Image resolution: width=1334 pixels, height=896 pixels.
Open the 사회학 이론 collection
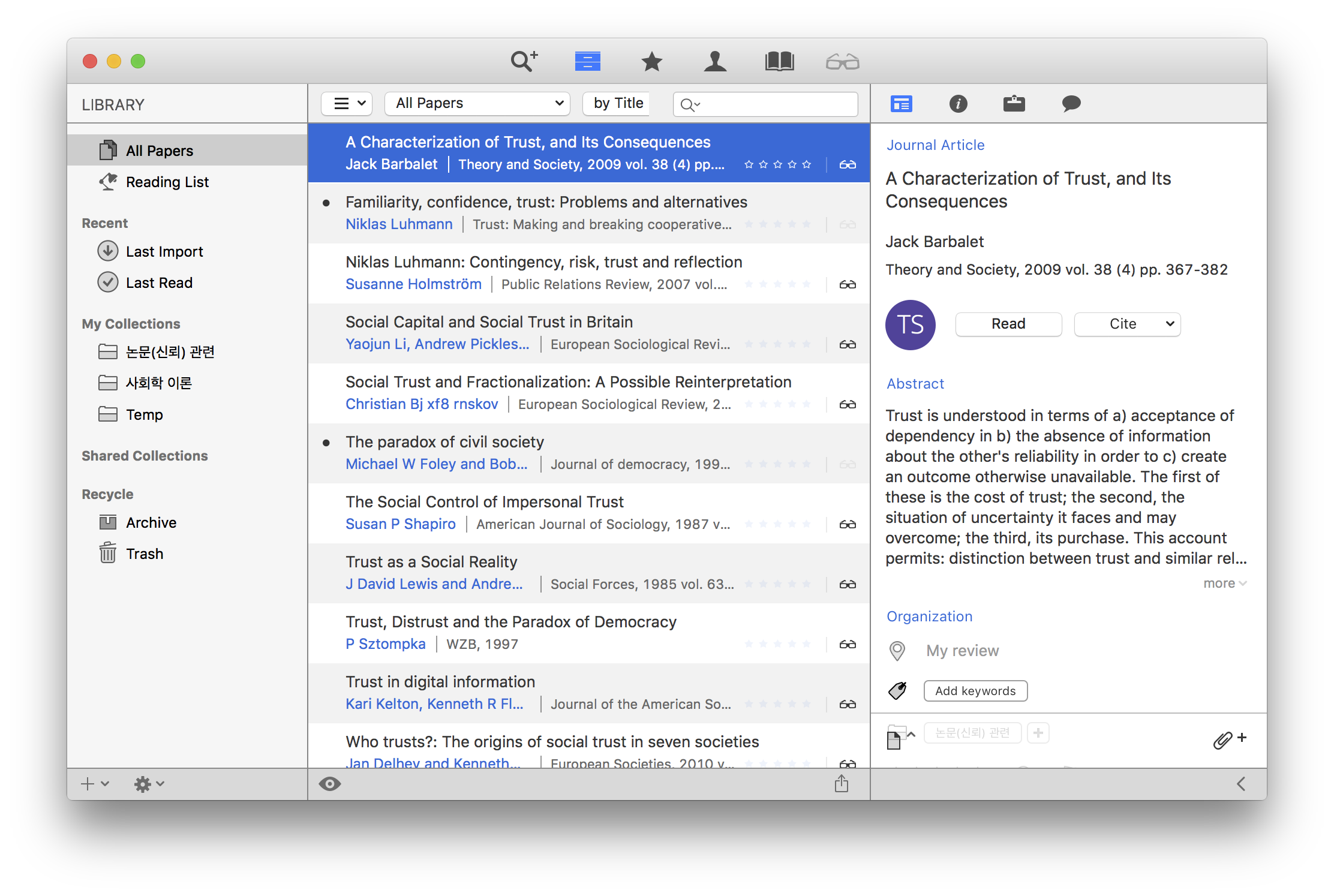pos(187,383)
